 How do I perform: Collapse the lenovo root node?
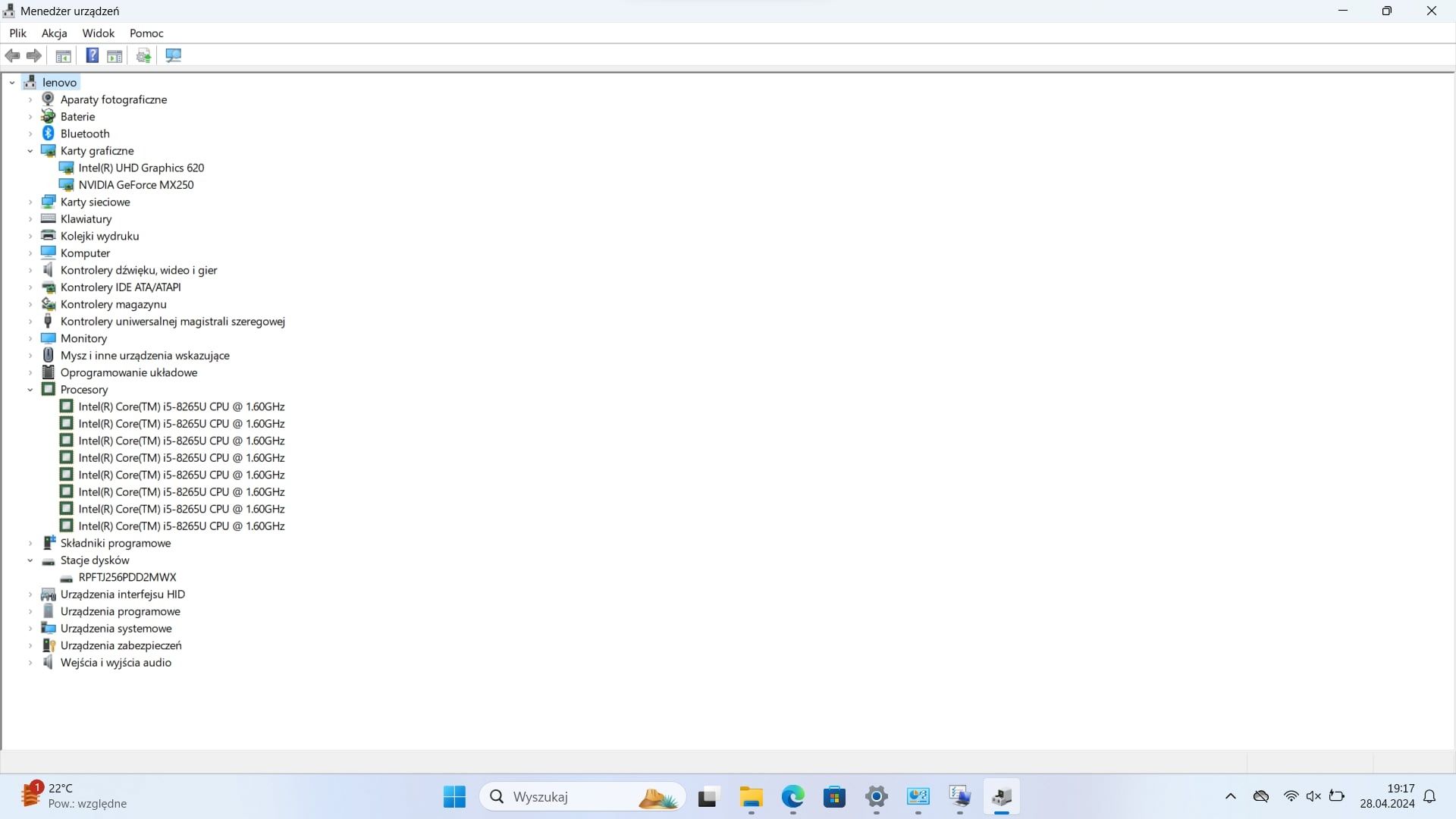(12, 82)
